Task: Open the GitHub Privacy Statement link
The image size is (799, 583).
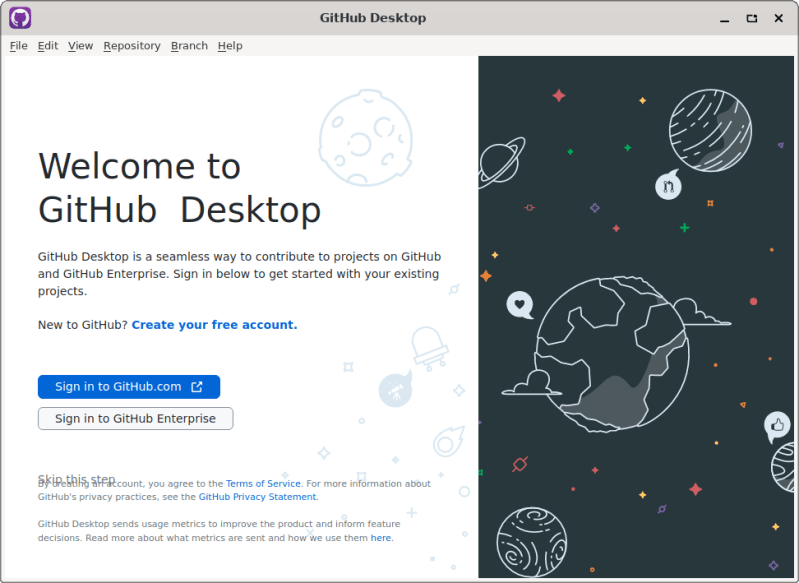Action: tap(257, 497)
